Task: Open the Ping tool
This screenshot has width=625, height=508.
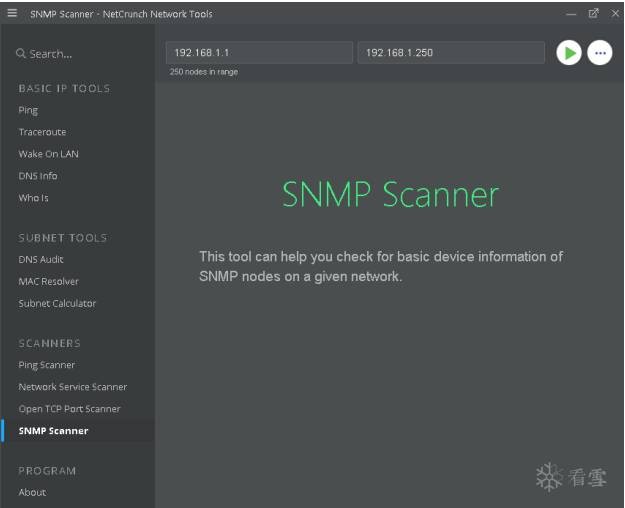Action: (x=28, y=110)
